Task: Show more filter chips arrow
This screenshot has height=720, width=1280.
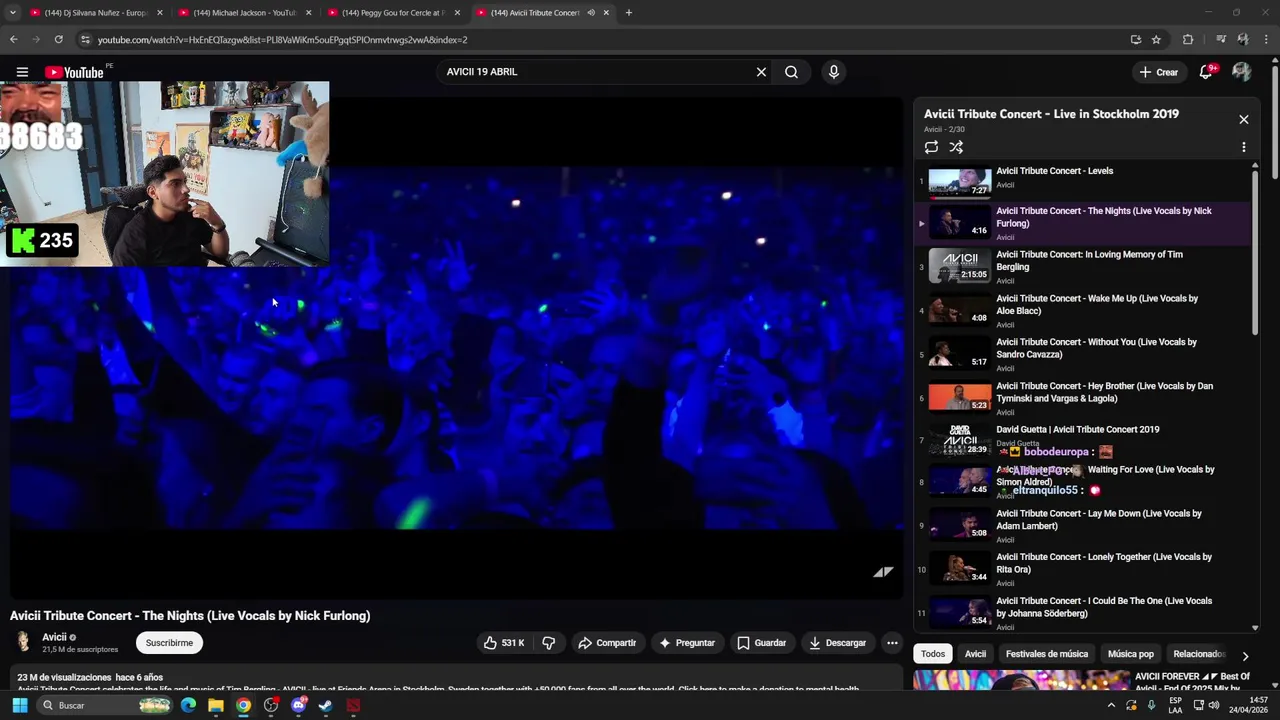Action: point(1245,656)
